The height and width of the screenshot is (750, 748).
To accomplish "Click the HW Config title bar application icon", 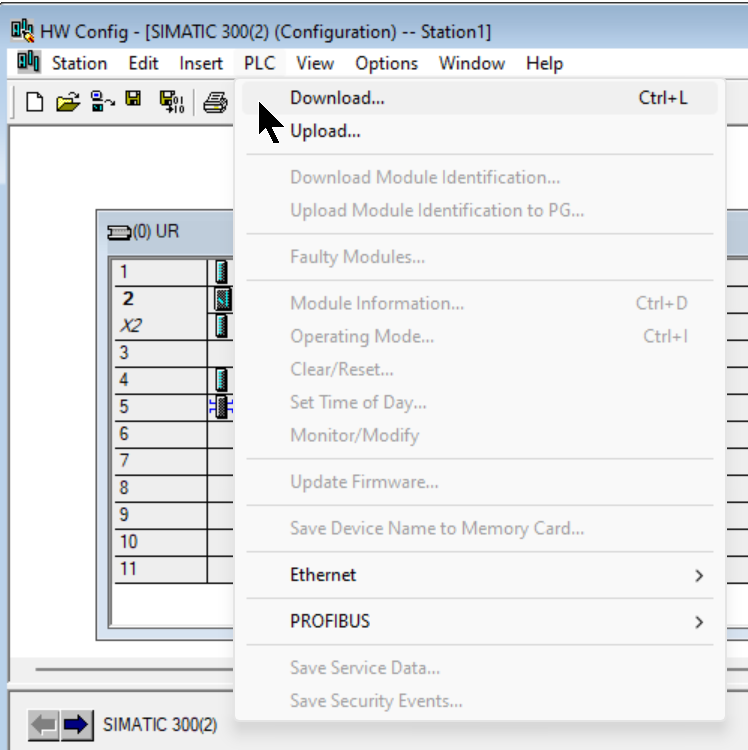I will pos(22,31).
